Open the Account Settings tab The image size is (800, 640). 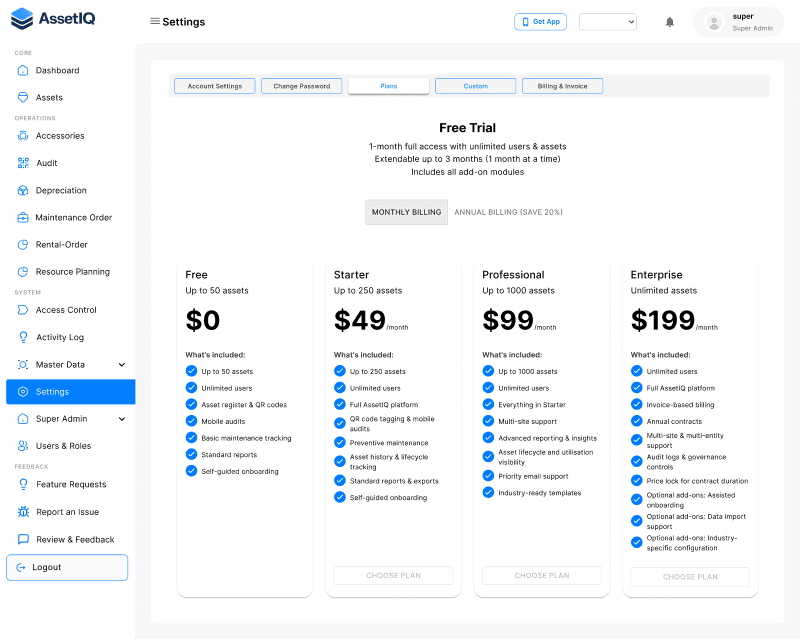pyautogui.click(x=215, y=86)
